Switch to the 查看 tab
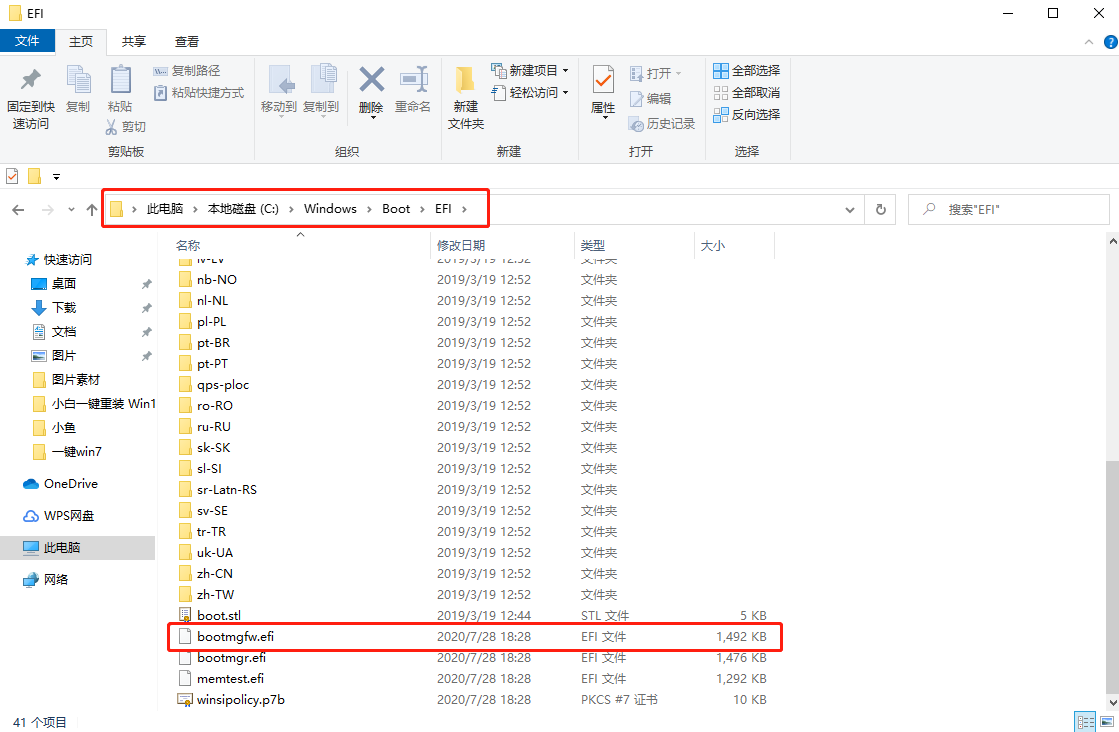This screenshot has width=1119, height=732. (x=187, y=42)
